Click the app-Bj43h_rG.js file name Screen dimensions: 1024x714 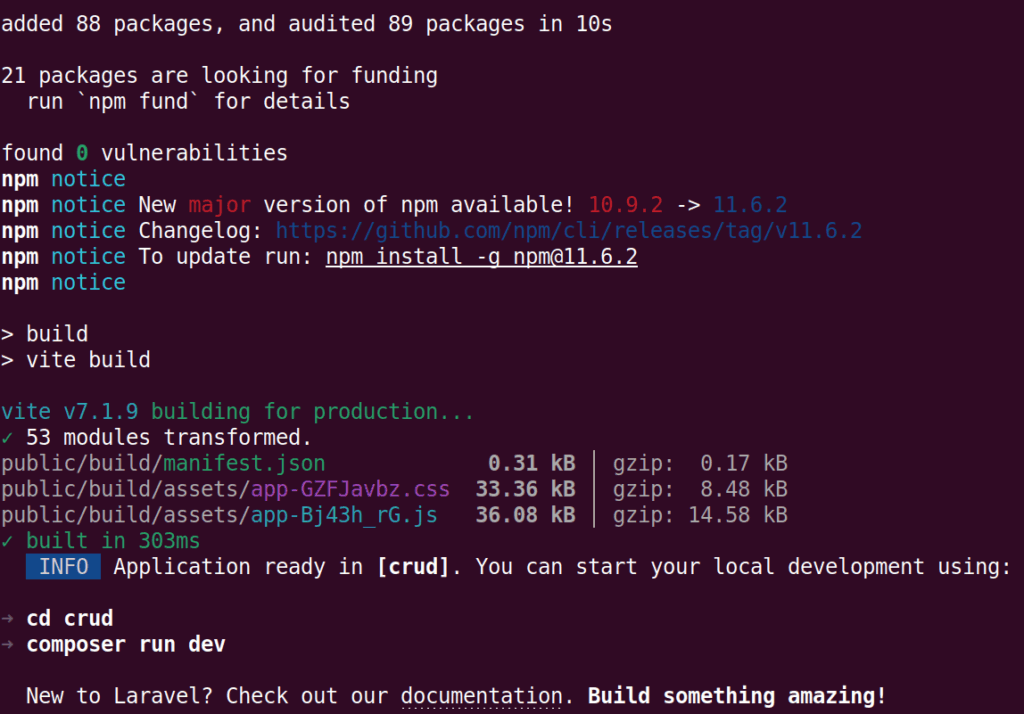tap(344, 515)
